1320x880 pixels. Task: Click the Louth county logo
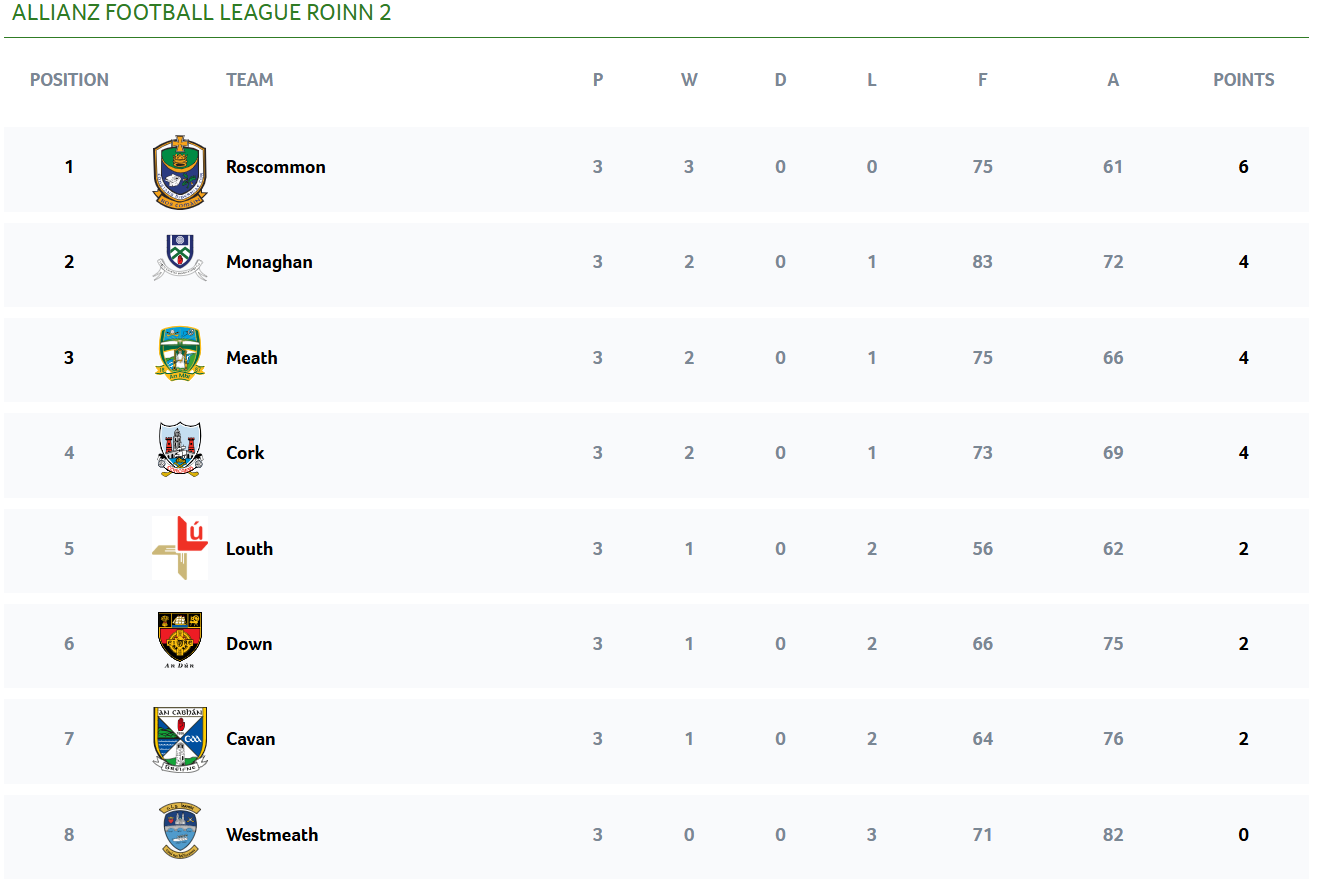[180, 547]
